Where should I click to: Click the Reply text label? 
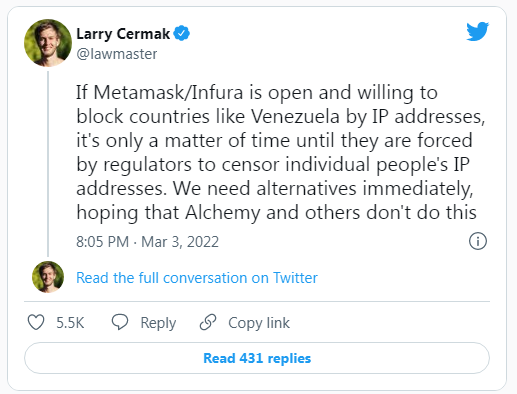coord(158,323)
